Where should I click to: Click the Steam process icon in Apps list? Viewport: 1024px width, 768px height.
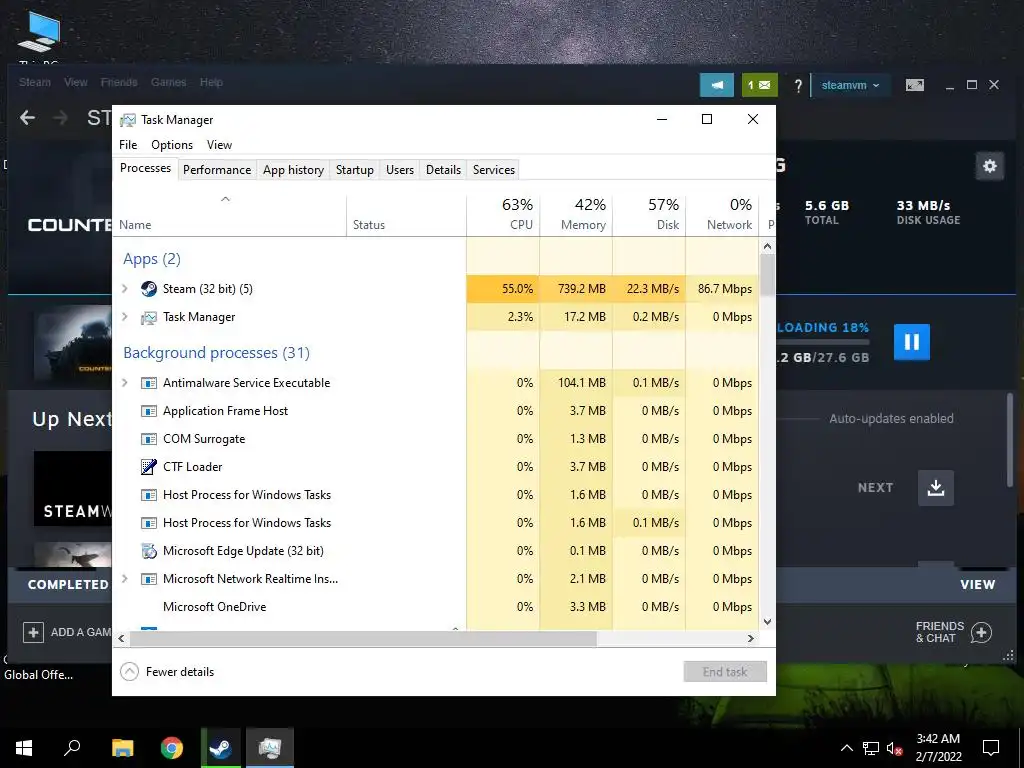tap(149, 289)
